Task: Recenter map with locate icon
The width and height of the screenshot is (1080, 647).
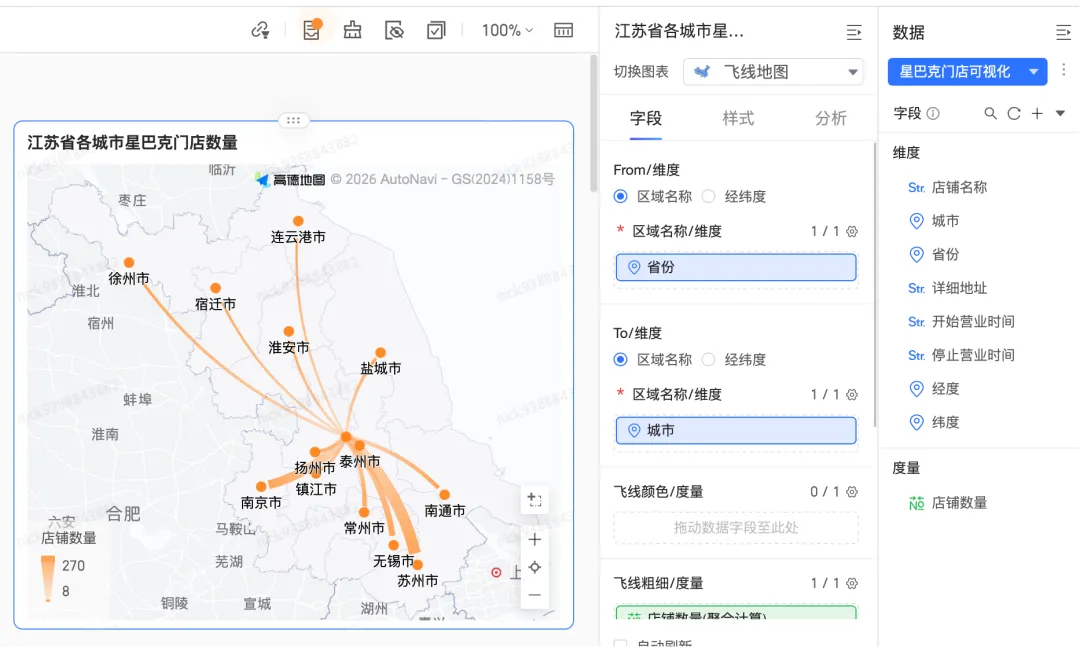Action: (x=534, y=567)
